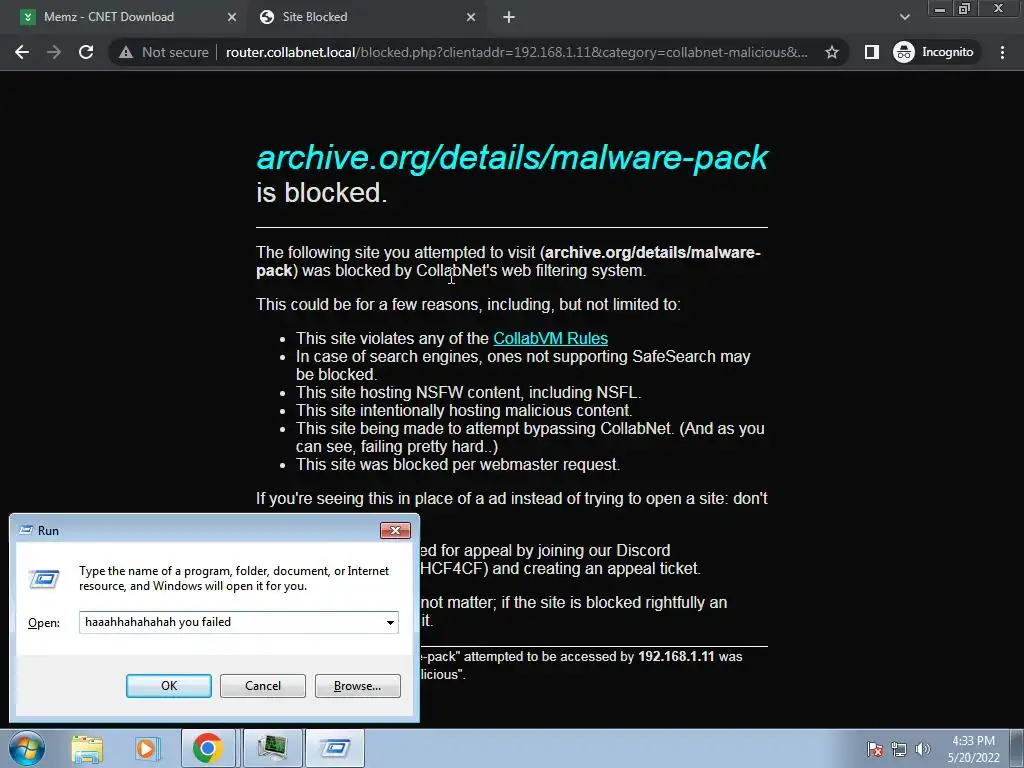
Task: Click the Chrome taskbar icon
Action: point(208,748)
